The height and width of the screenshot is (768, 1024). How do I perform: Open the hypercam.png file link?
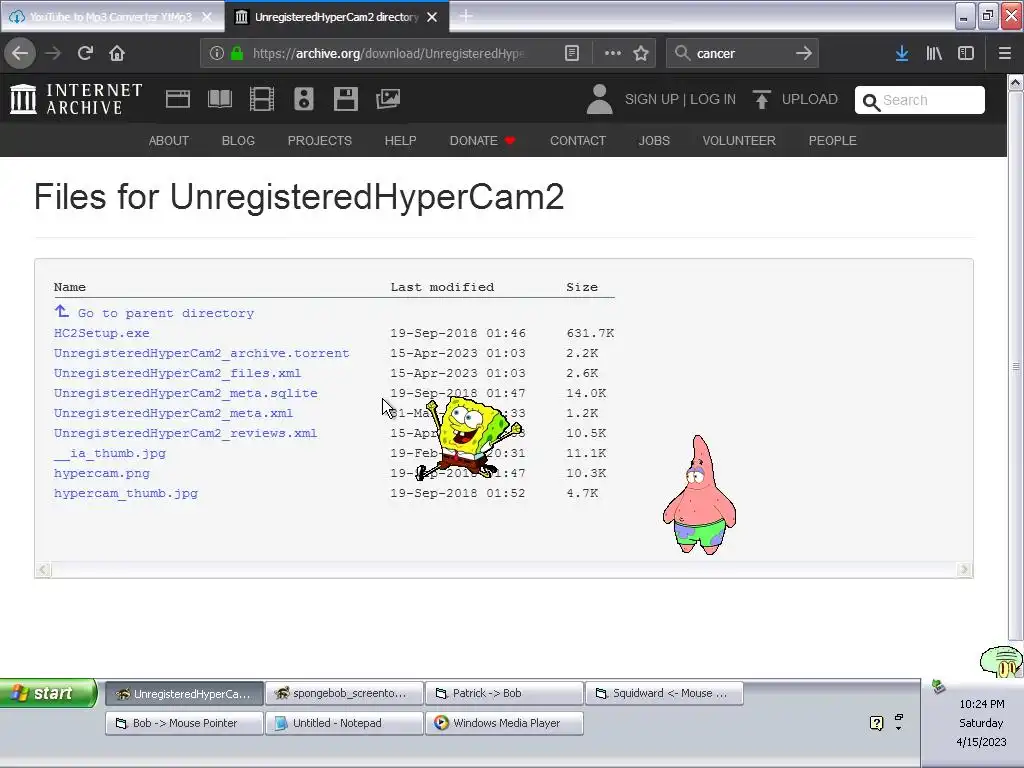coord(101,473)
